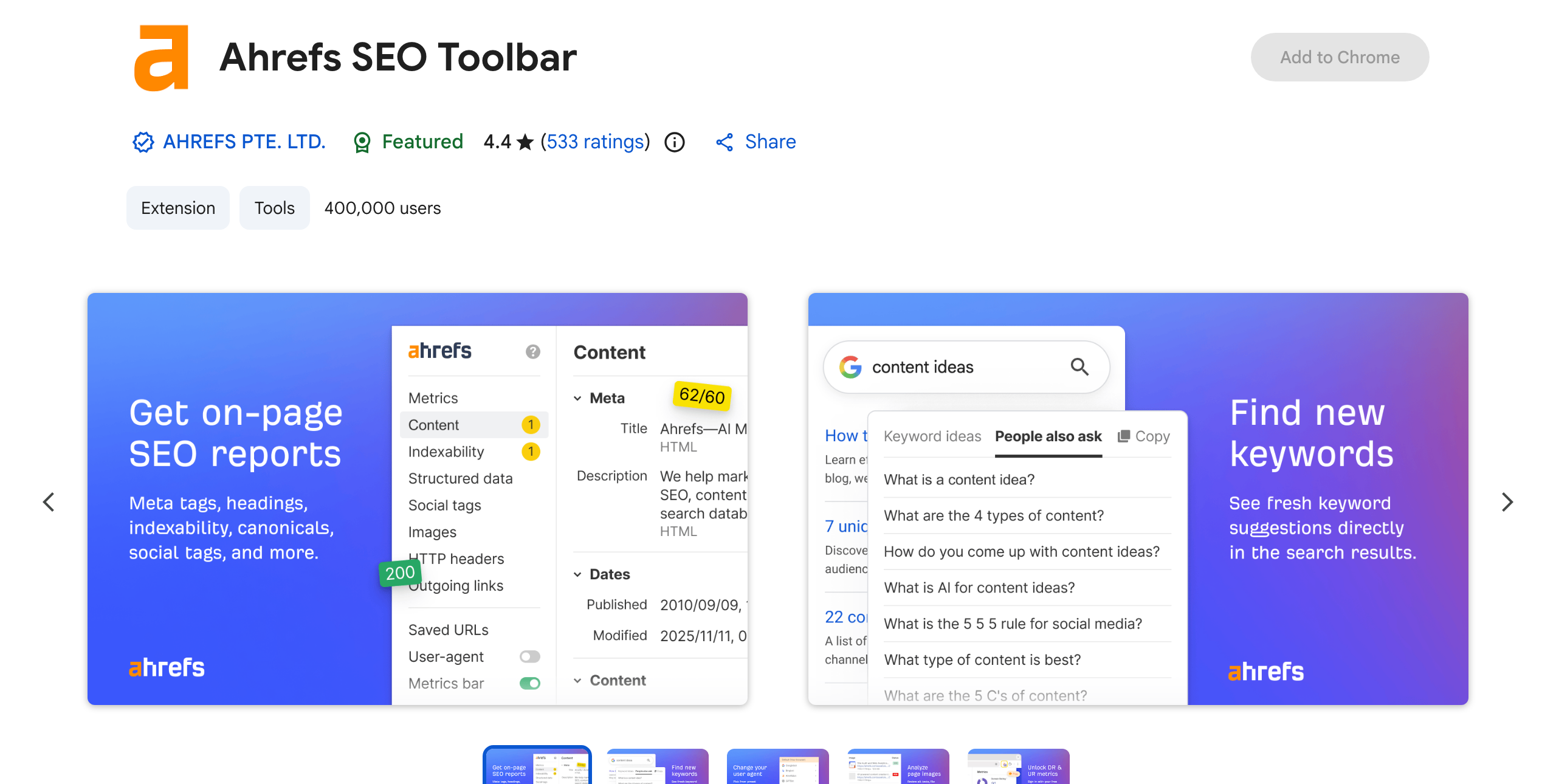Click the Tools category chip
This screenshot has height=784, width=1556.
click(274, 208)
